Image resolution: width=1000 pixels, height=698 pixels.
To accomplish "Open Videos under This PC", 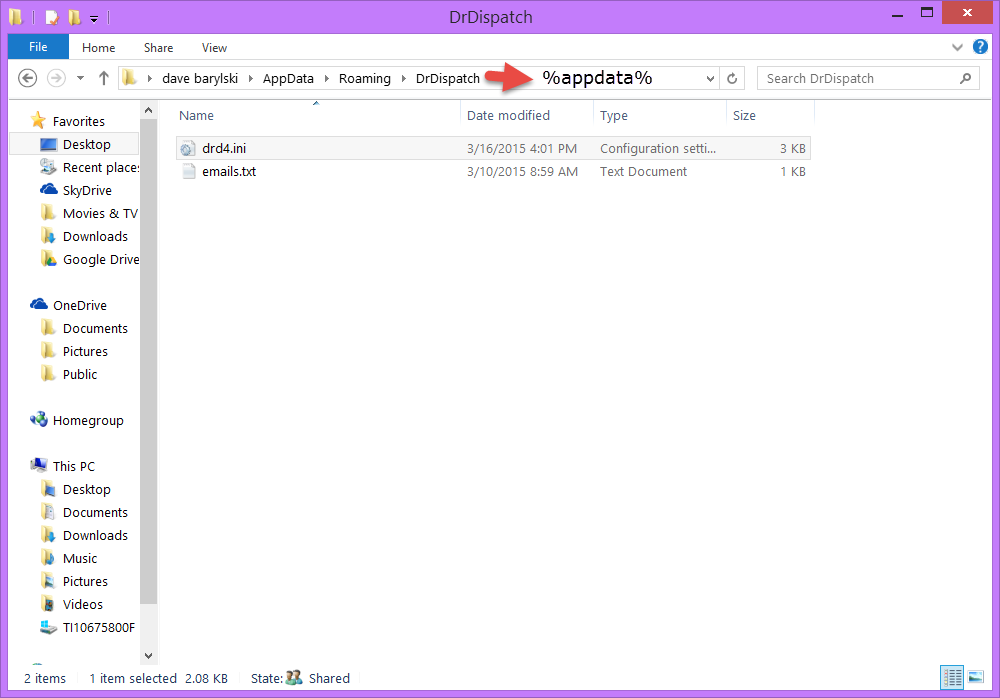I will pyautogui.click(x=83, y=604).
